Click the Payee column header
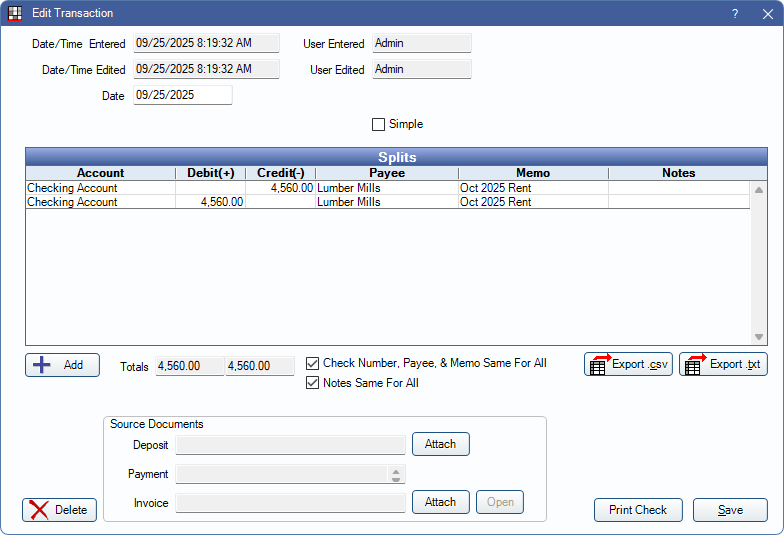This screenshot has width=784, height=535. [386, 173]
